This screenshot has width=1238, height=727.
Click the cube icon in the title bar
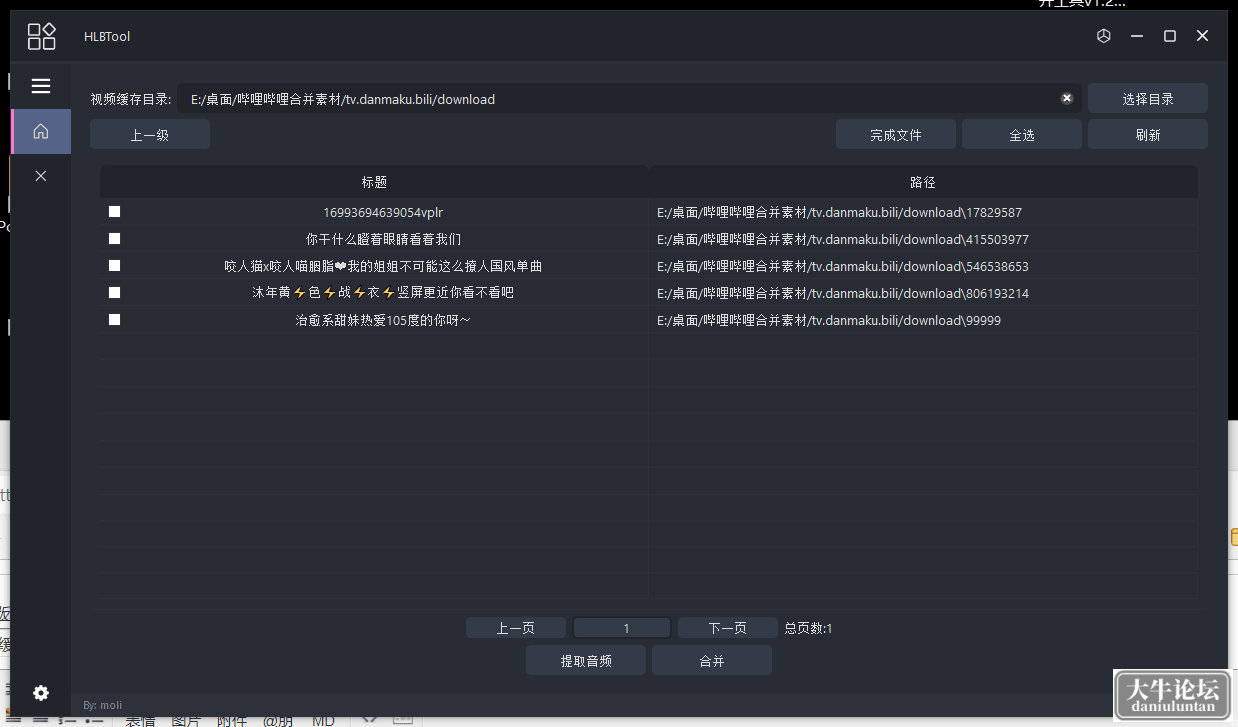click(1104, 36)
